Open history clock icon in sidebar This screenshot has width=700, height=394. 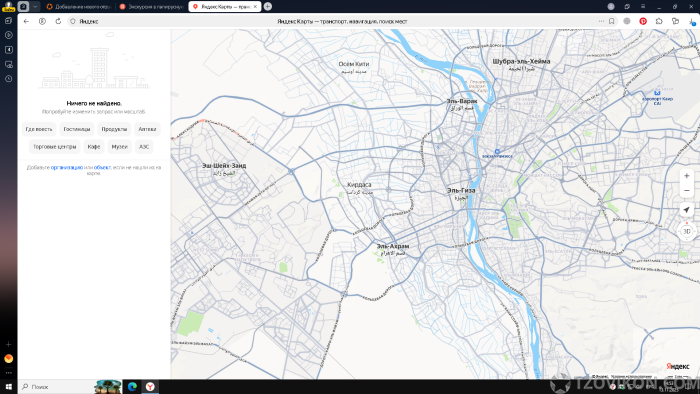point(8,79)
